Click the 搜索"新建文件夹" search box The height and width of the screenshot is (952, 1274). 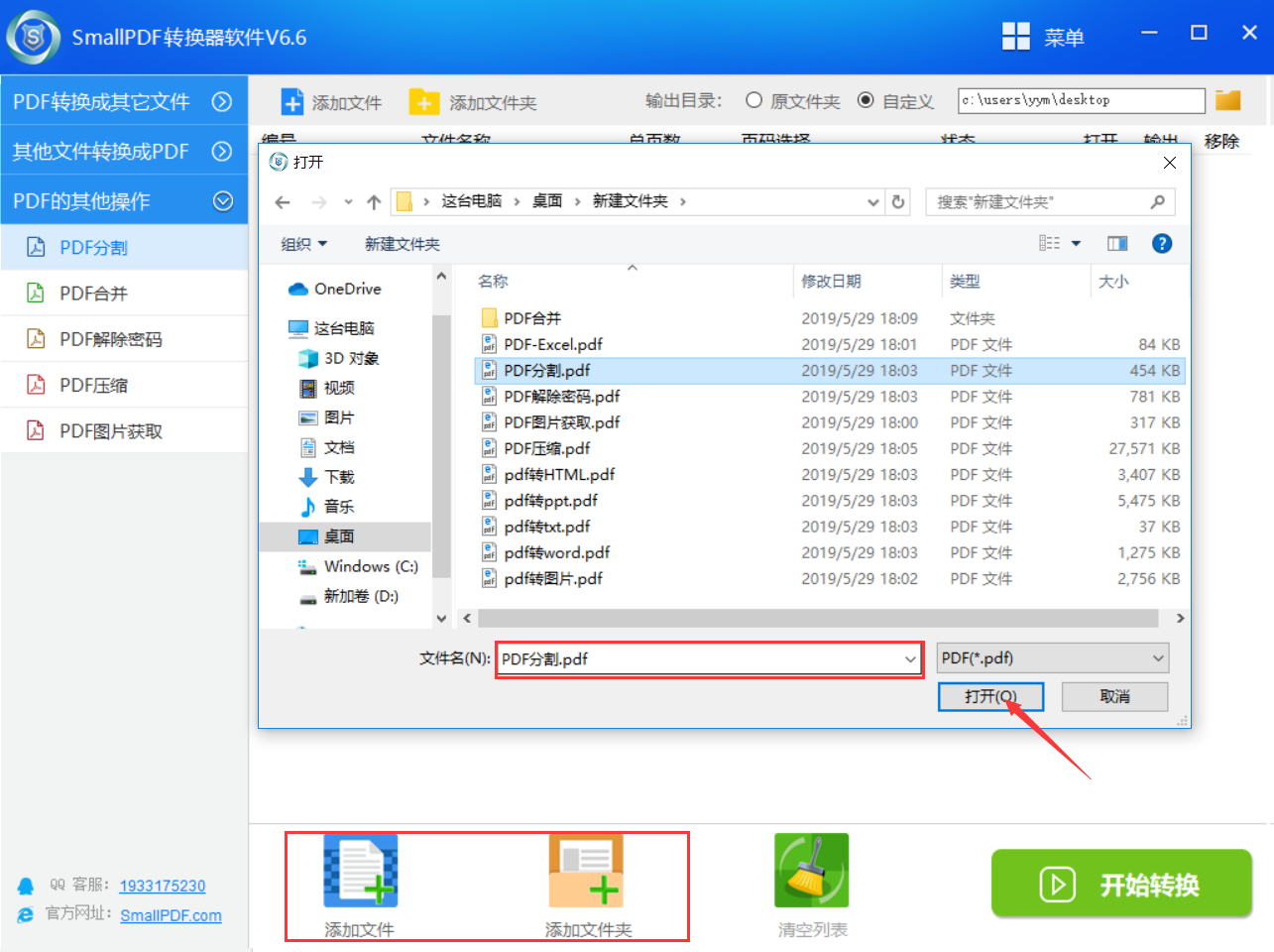1050,202
